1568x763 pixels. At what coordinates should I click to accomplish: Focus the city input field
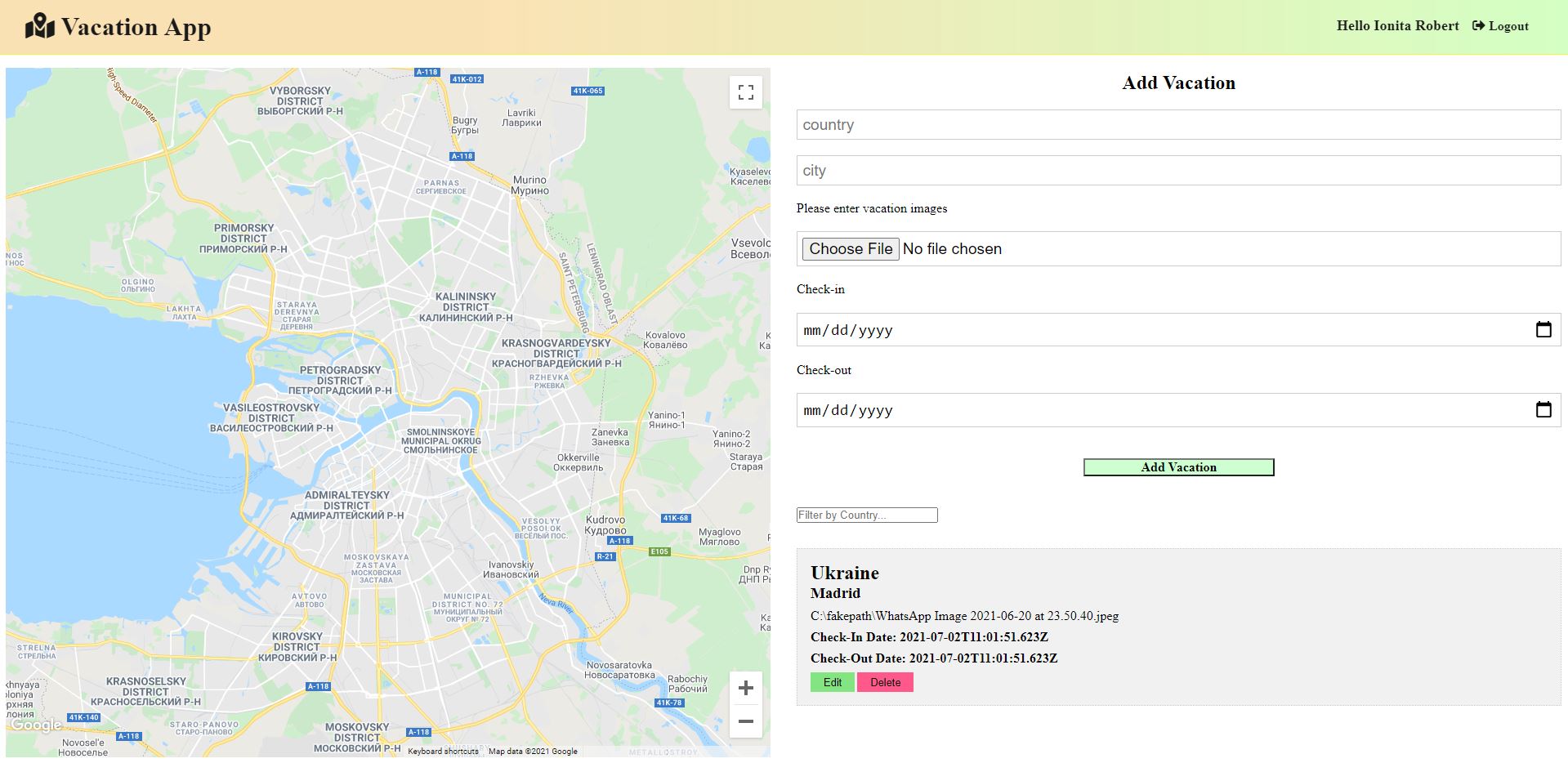tap(1178, 171)
